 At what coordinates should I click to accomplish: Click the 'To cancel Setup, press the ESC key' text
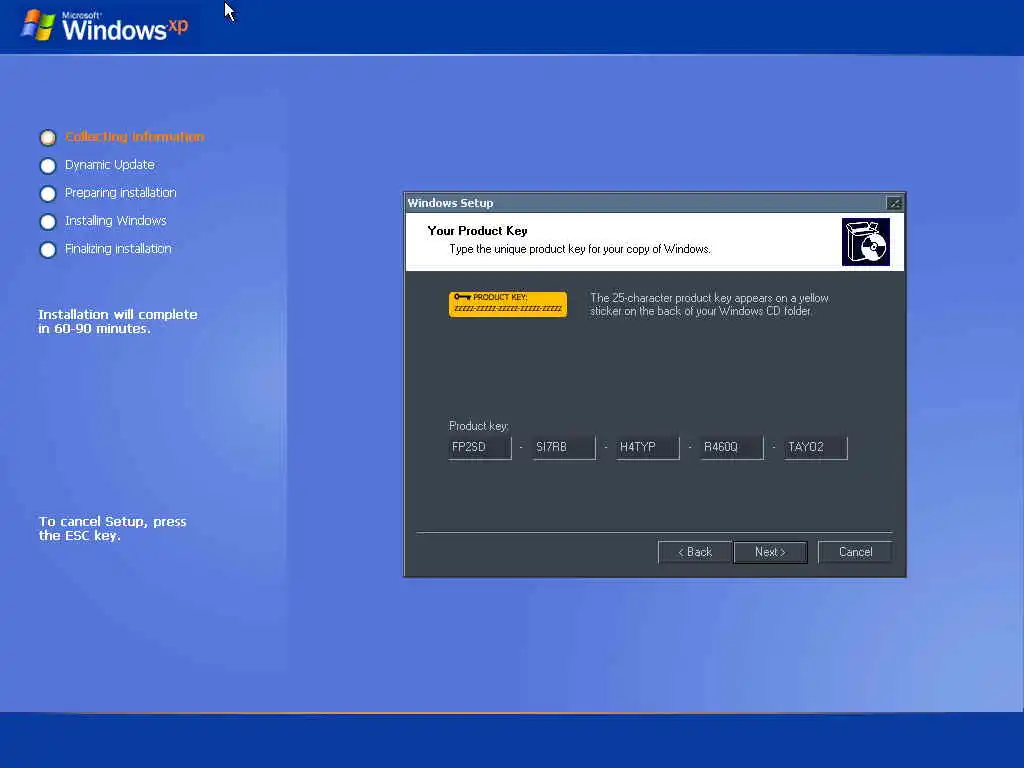tap(112, 528)
